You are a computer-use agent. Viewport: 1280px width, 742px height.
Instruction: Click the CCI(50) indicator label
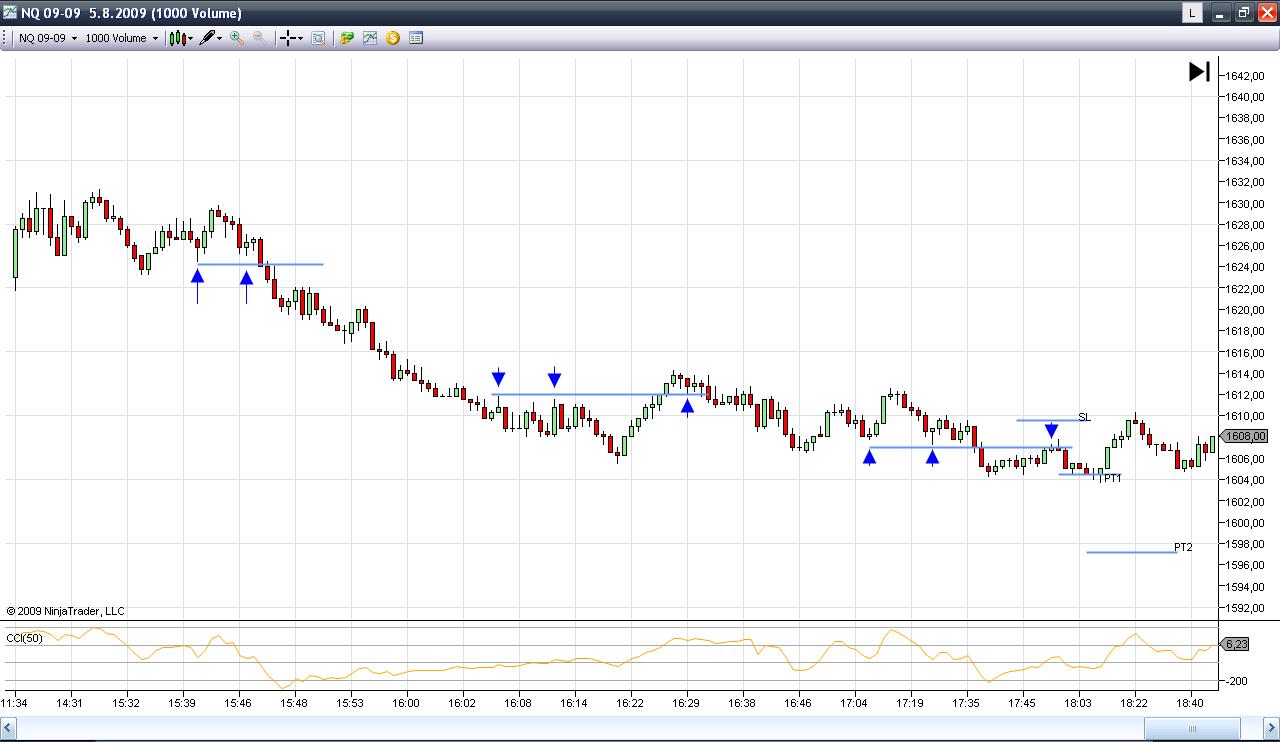pos(25,638)
